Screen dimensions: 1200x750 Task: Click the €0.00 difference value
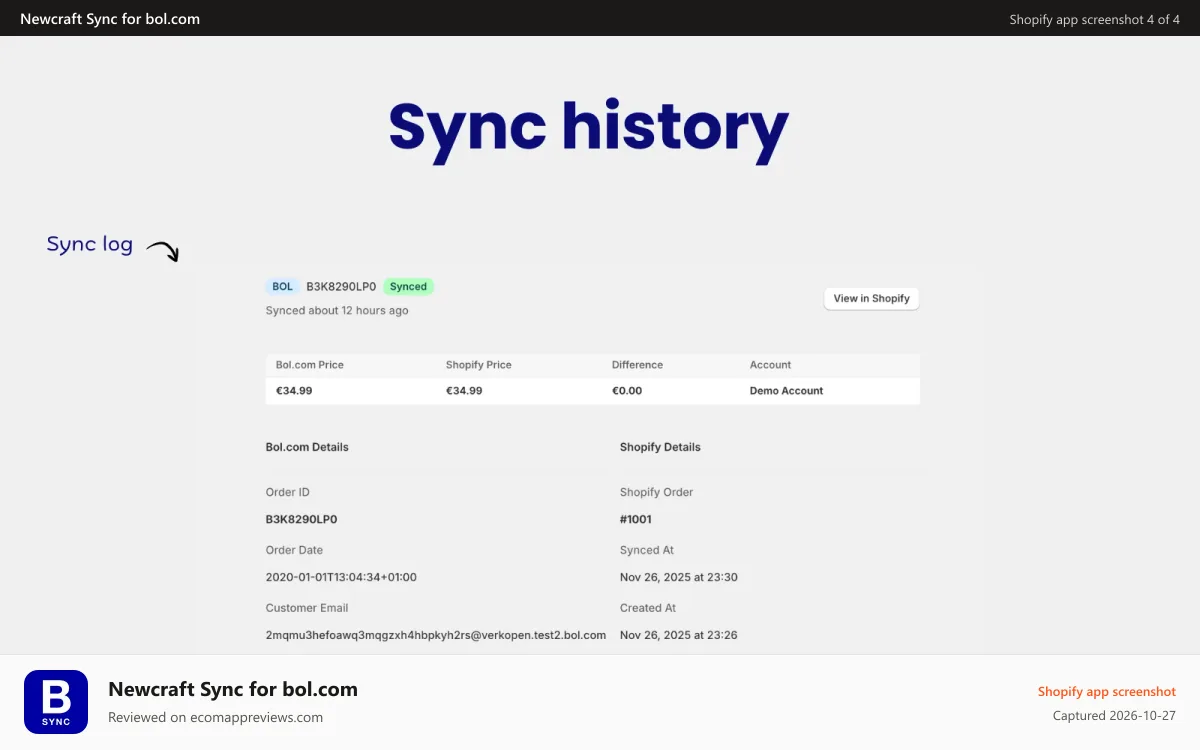coord(627,391)
